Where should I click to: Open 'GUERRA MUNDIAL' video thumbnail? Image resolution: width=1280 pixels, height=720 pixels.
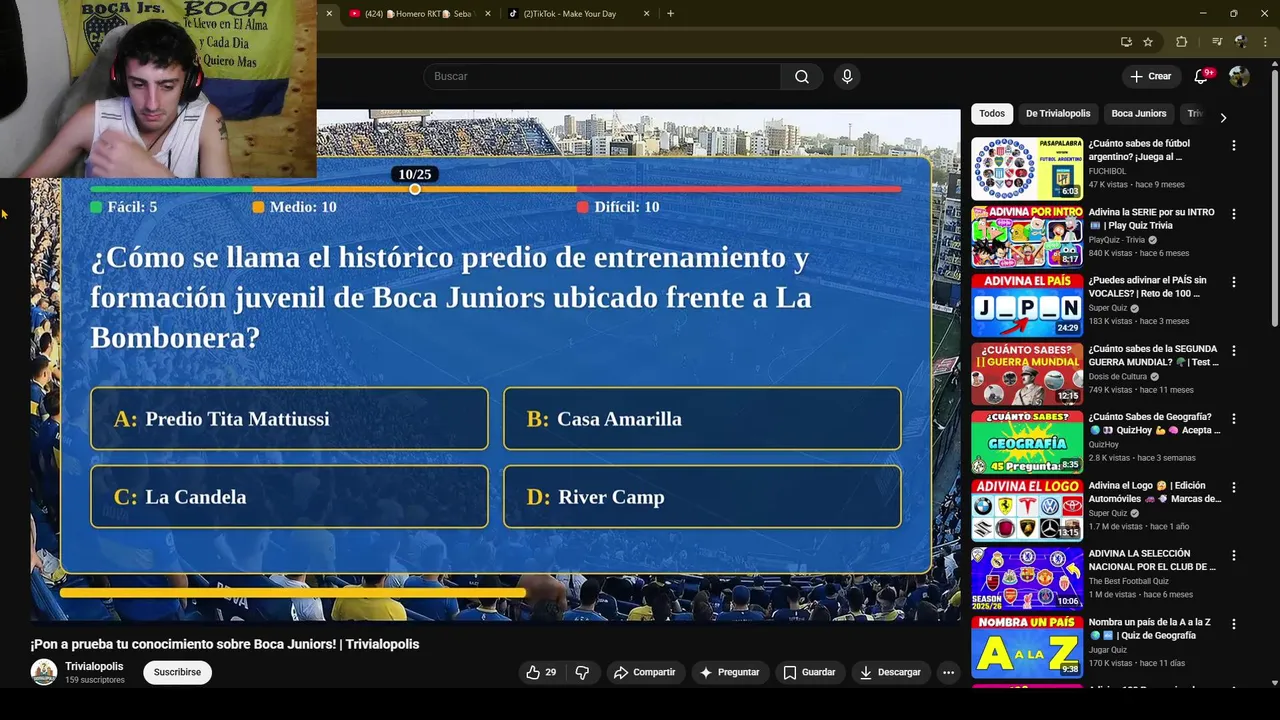pos(1027,373)
